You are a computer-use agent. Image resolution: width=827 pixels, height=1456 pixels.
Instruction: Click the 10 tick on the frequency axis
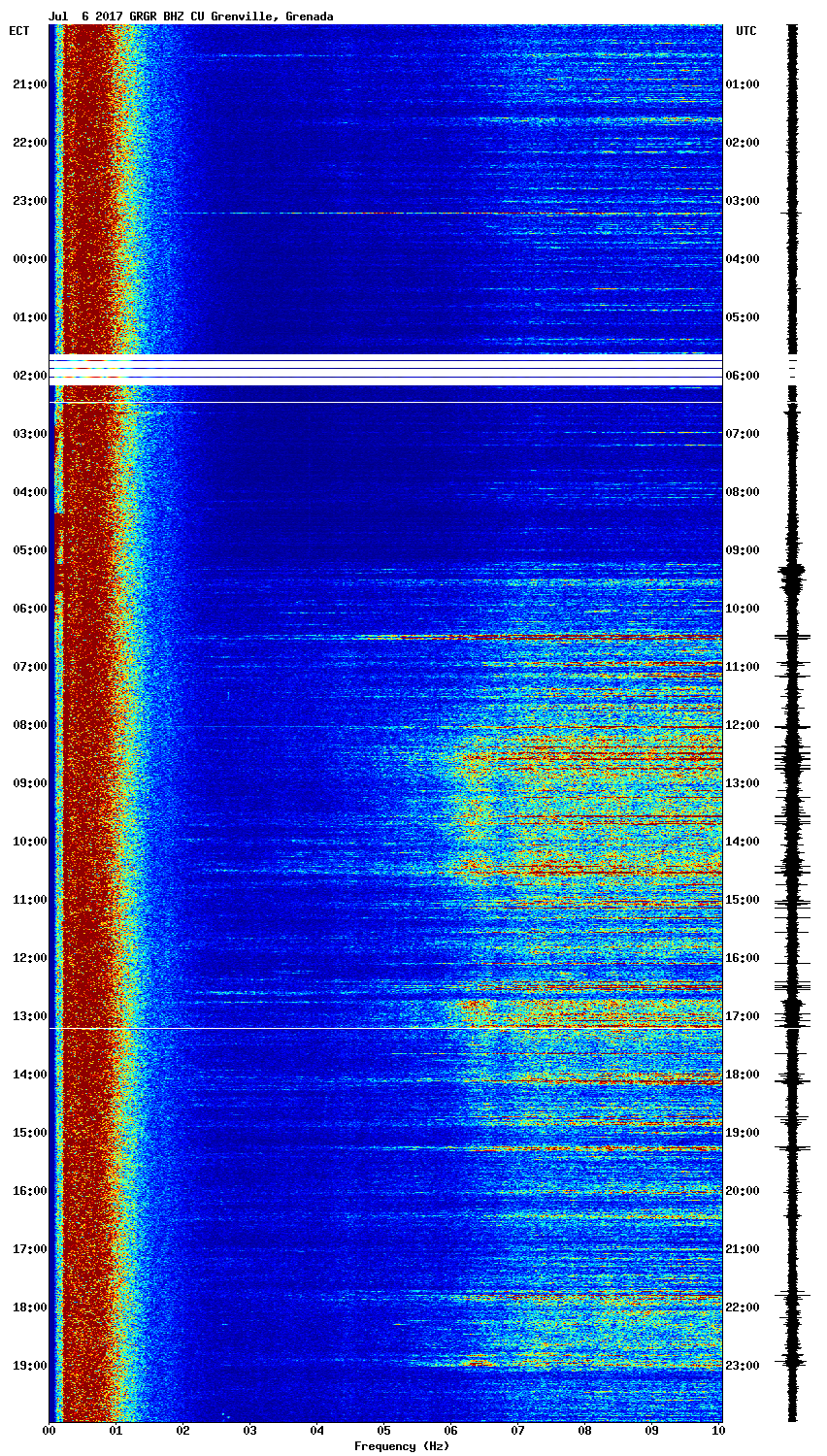[718, 1431]
